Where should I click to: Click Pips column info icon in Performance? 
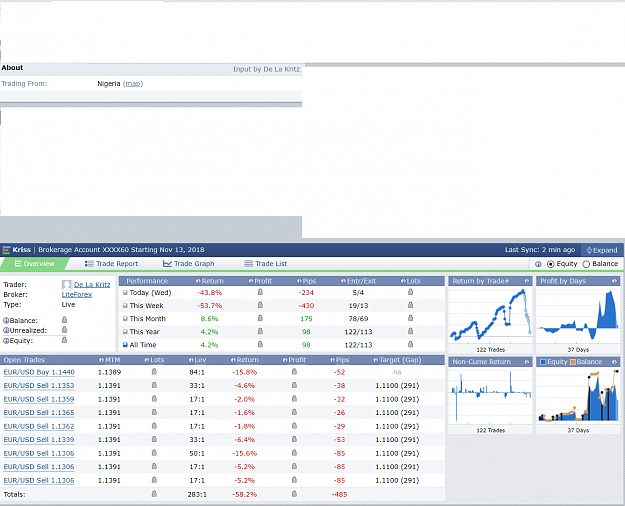[x=299, y=281]
